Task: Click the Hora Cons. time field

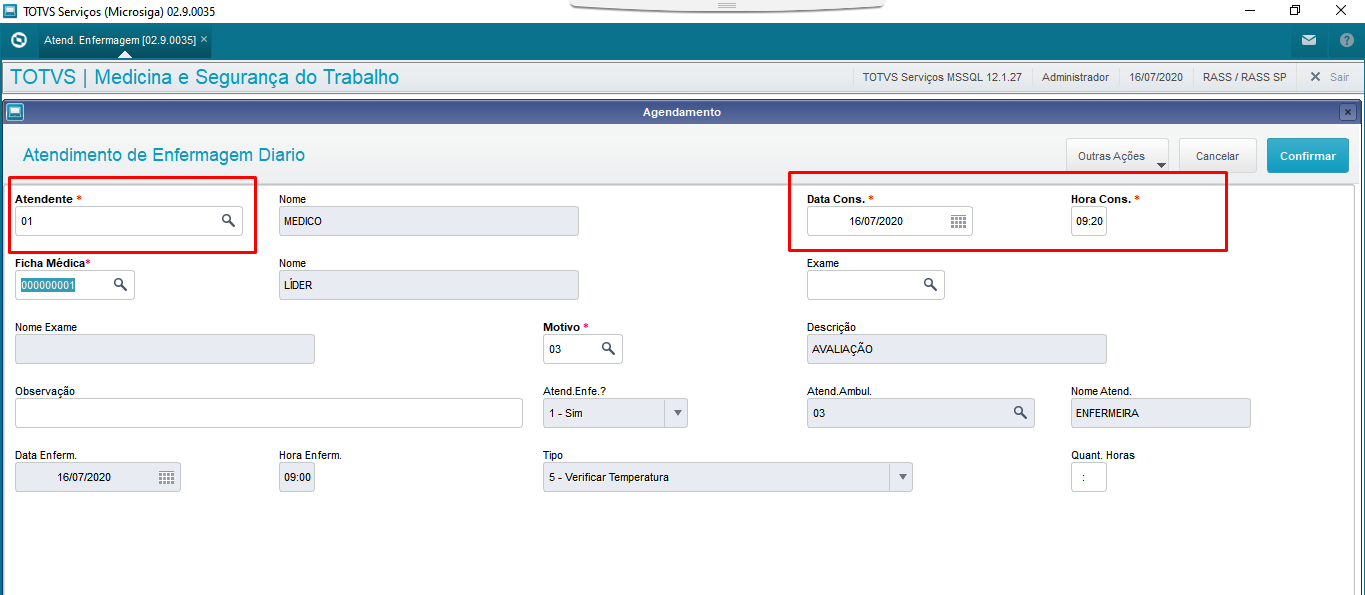Action: pos(1089,221)
